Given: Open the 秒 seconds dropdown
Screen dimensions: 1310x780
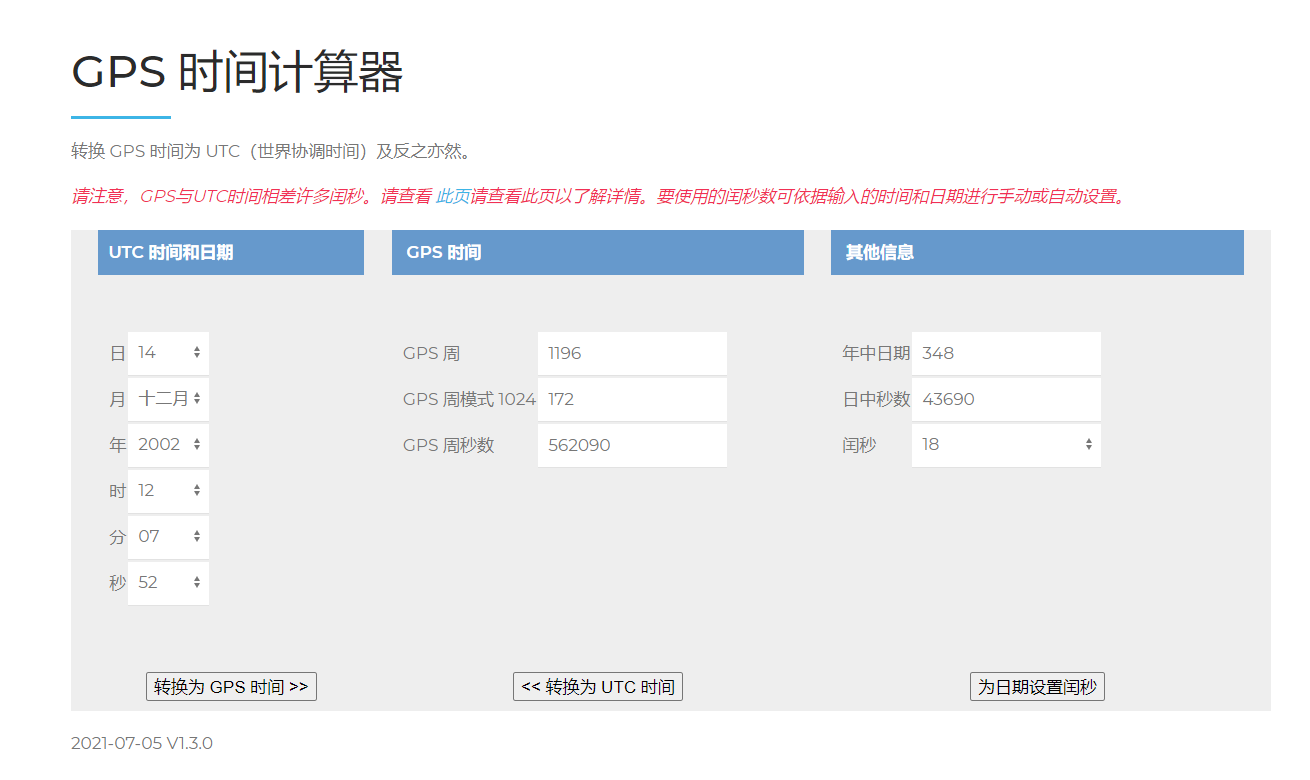Looking at the screenshot, I should pyautogui.click(x=168, y=582).
